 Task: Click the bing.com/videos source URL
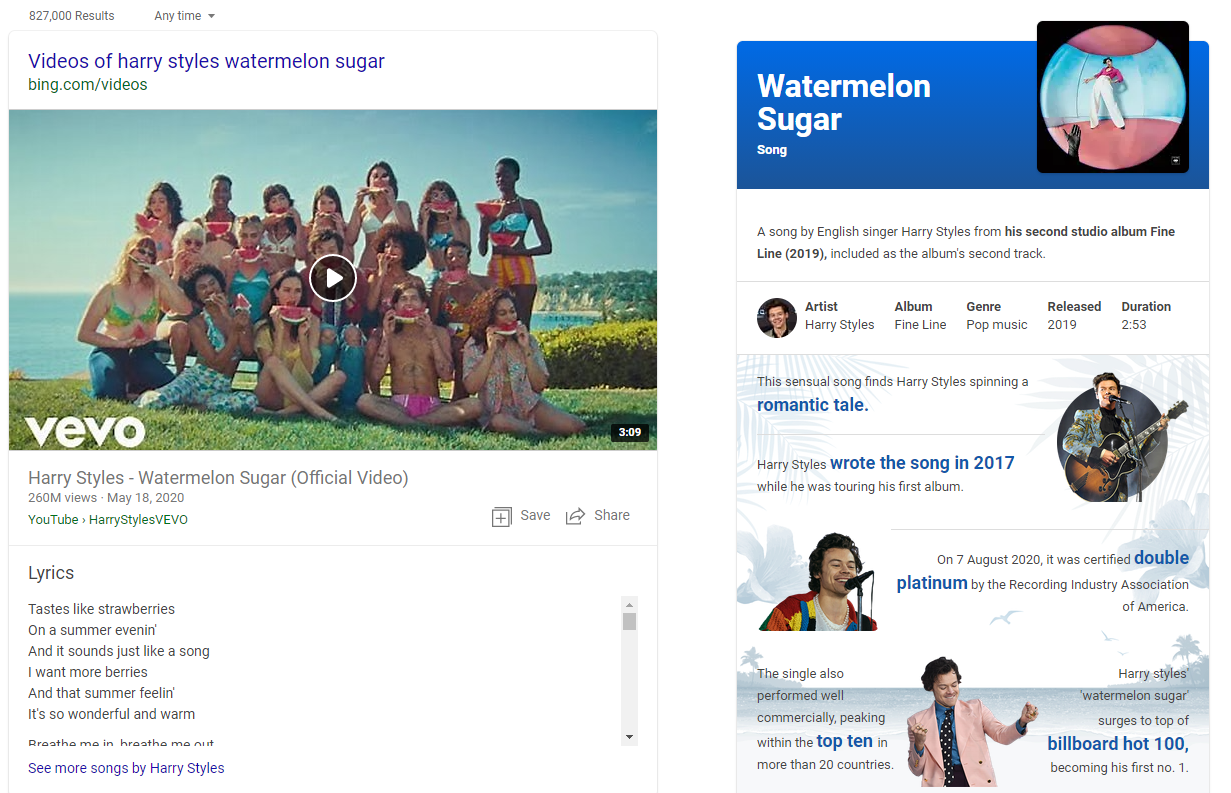[88, 85]
